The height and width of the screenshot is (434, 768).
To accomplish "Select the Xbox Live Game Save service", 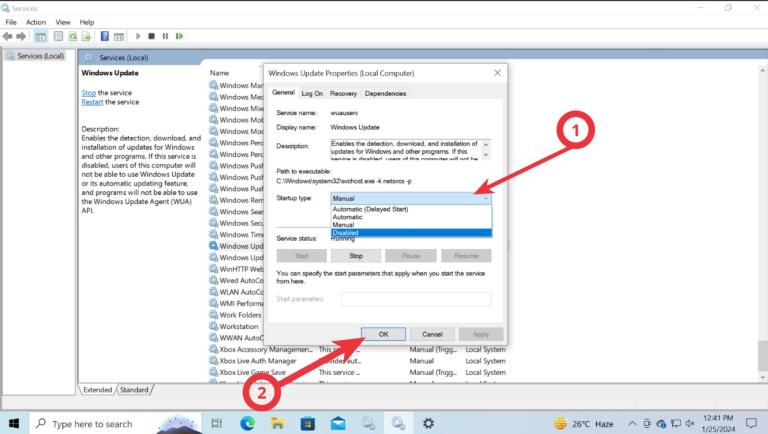I will pyautogui.click(x=252, y=372).
